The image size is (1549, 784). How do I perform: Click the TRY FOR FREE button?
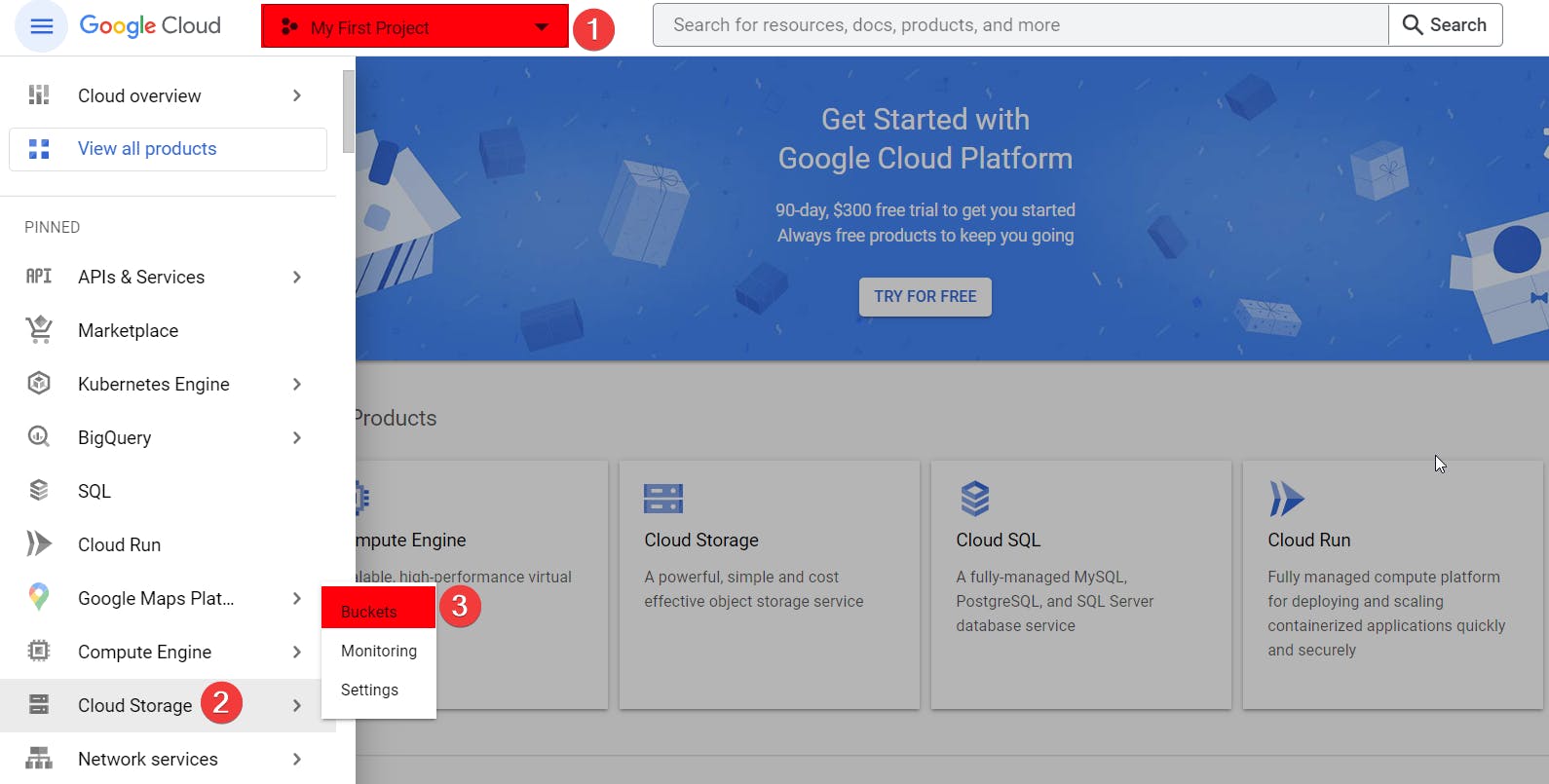(926, 297)
